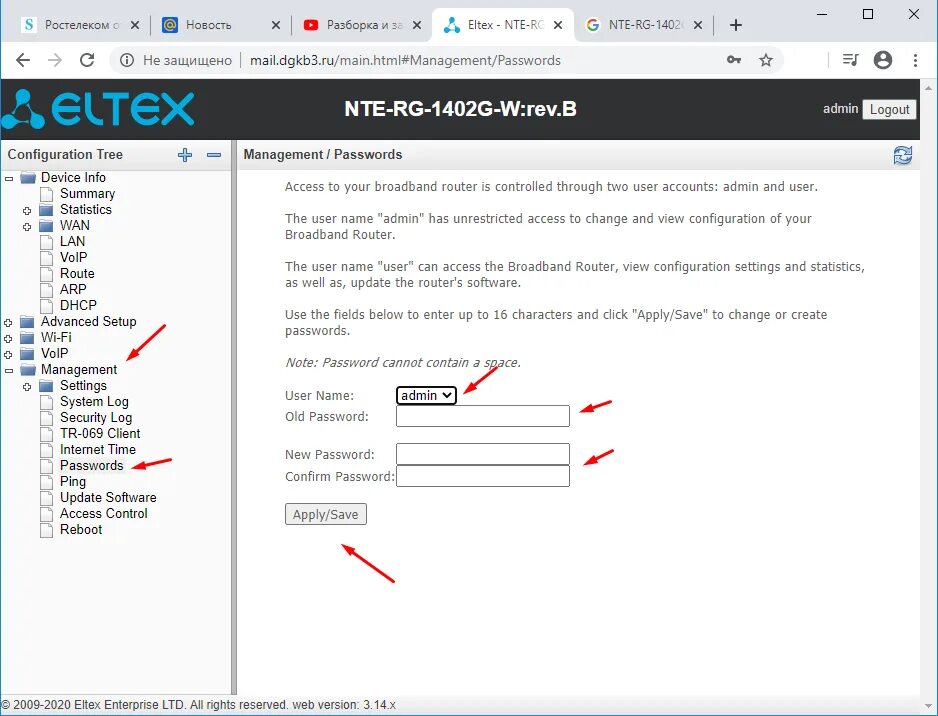This screenshot has width=938, height=716.
Task: Open the Chrome three-dot menu
Action: click(915, 60)
